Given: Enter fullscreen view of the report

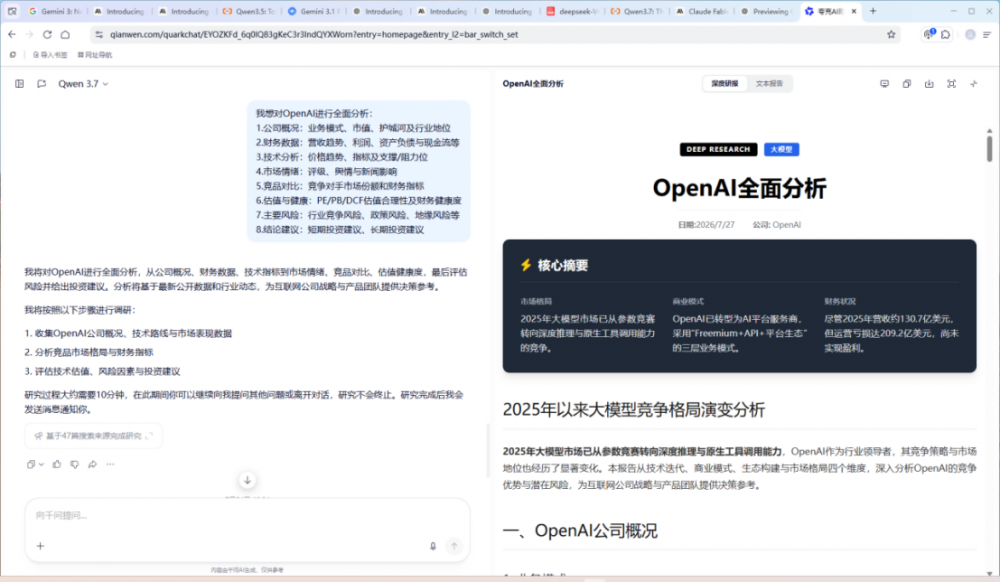Looking at the screenshot, I should pyautogui.click(x=952, y=84).
